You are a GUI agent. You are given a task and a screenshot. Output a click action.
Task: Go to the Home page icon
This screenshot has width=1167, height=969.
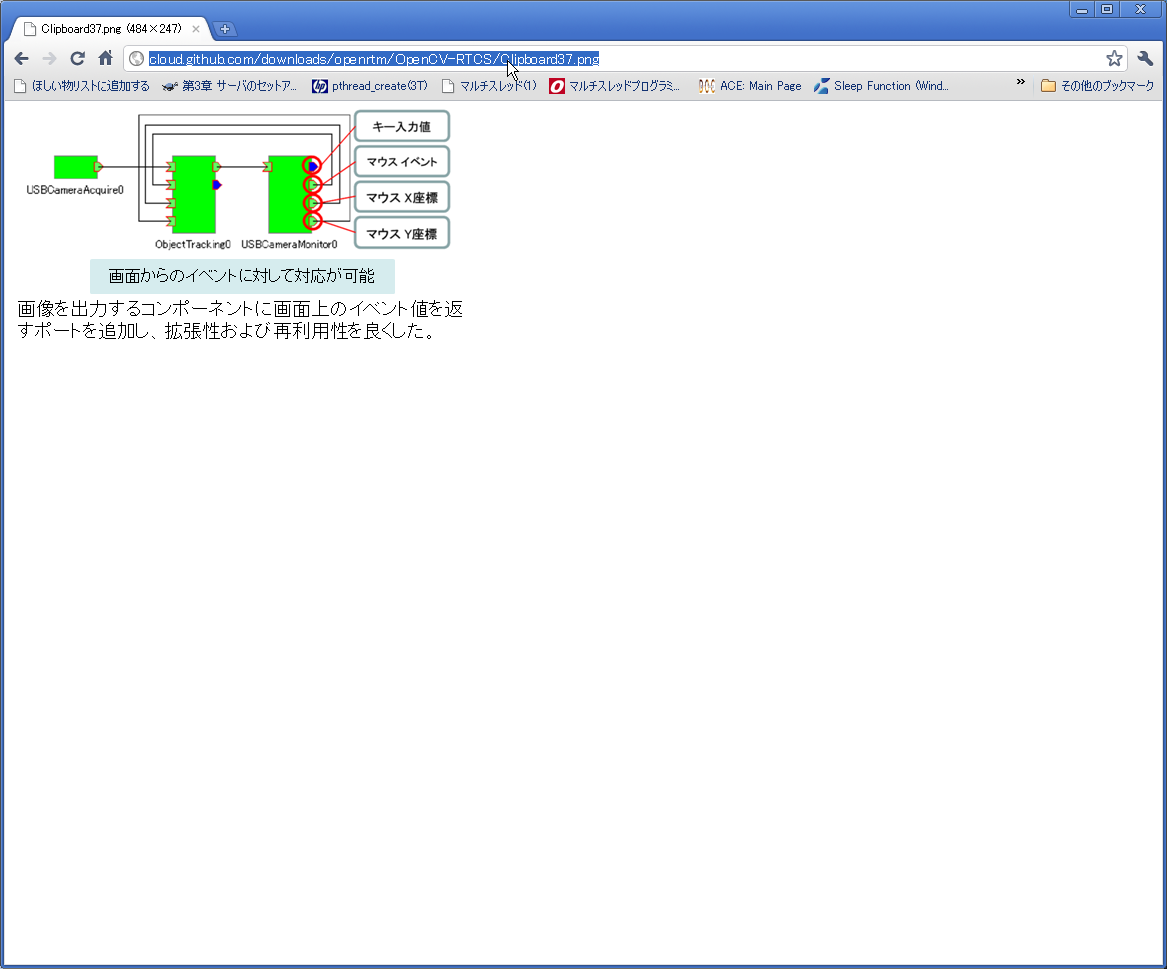tap(106, 58)
